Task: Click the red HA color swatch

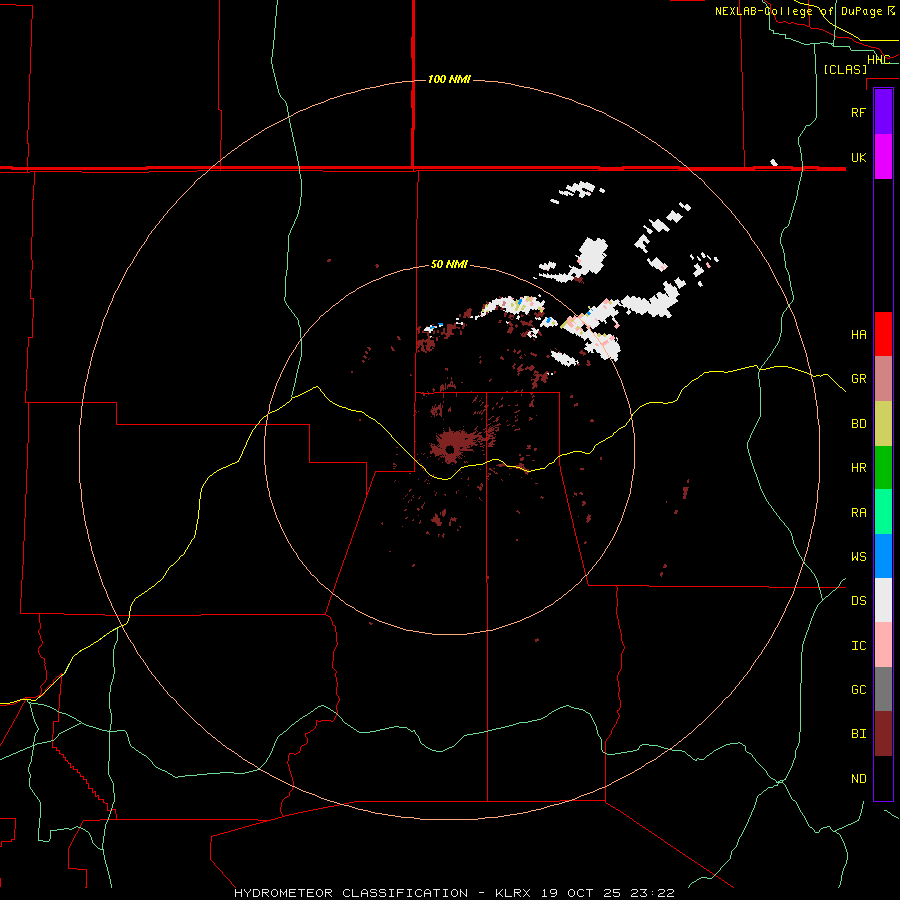Action: [883, 334]
